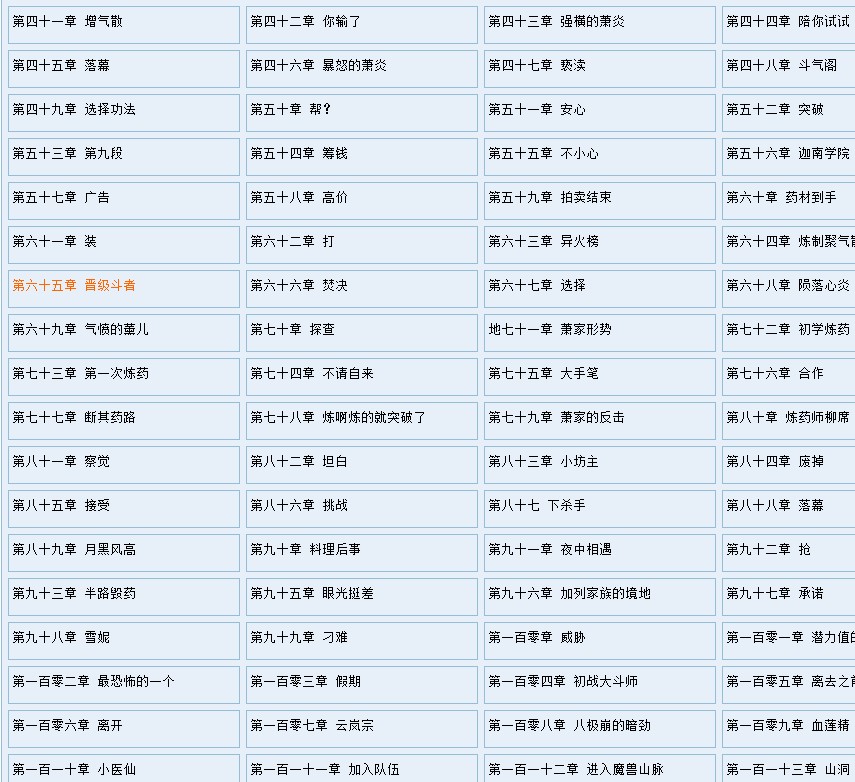
Task: Select chapter 第五十一章 安心
Action: point(537,110)
